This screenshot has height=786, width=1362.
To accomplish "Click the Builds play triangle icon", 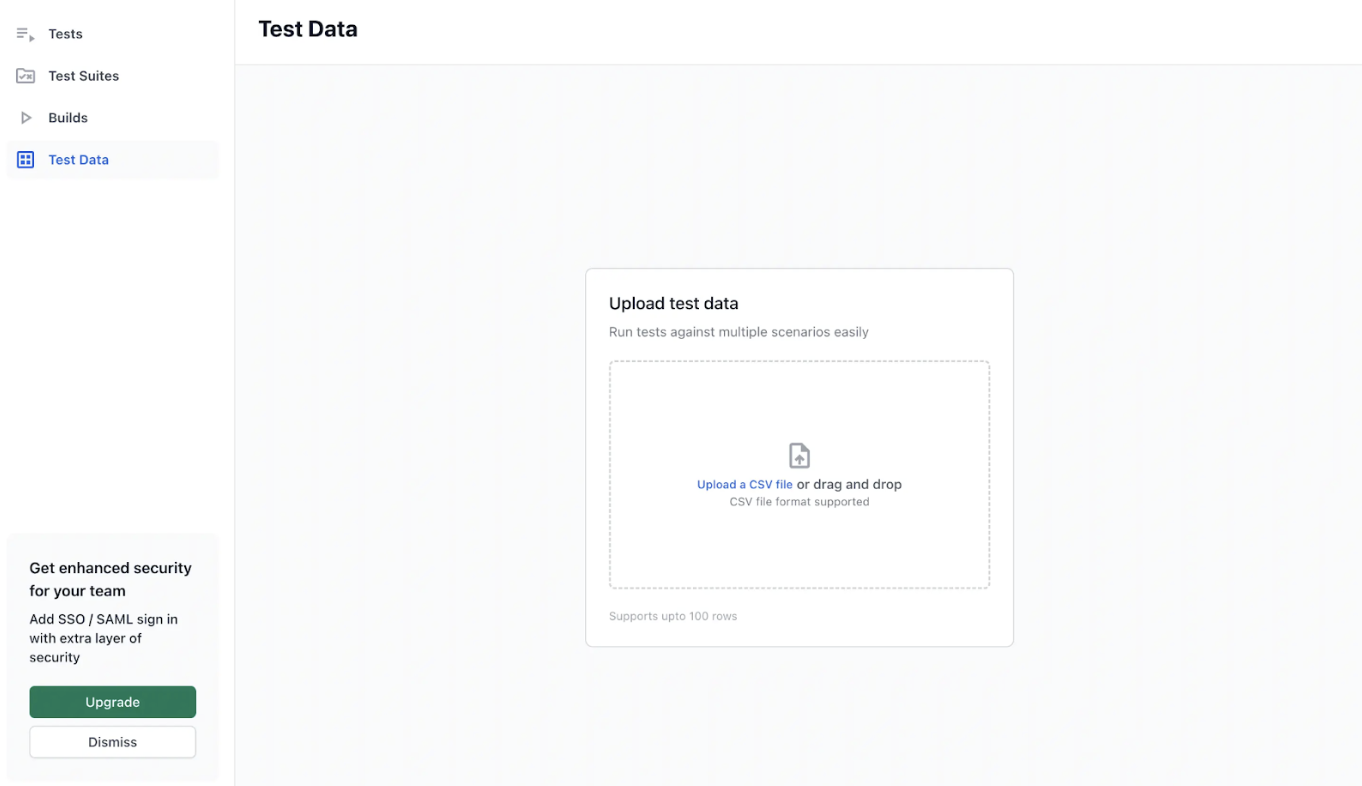I will pos(26,118).
